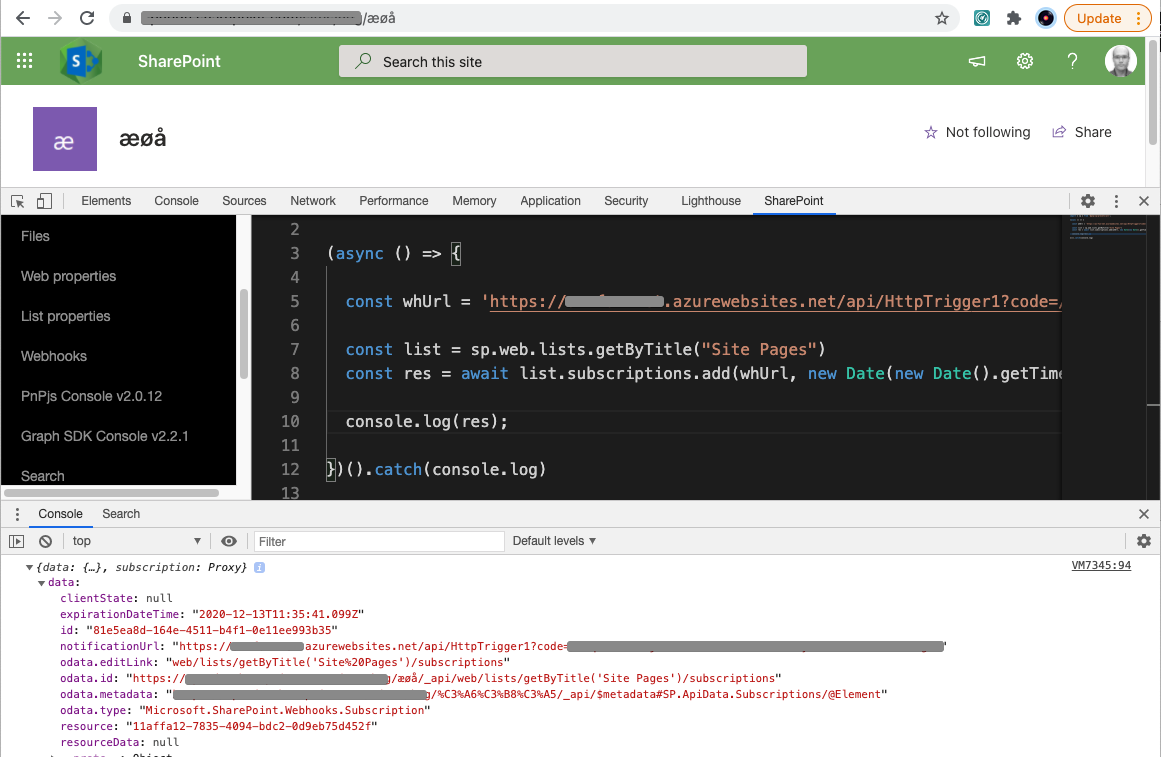Viewport: 1161px width, 757px height.
Task: Open the Extensions puzzle icon
Action: coord(1014,19)
